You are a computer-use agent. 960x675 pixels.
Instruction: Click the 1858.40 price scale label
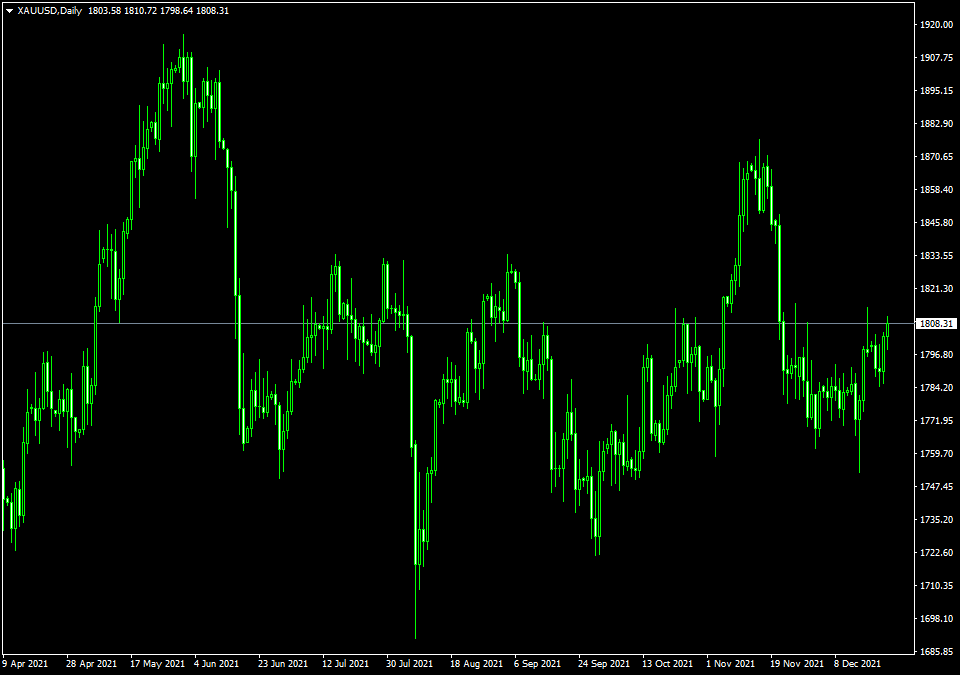937,190
